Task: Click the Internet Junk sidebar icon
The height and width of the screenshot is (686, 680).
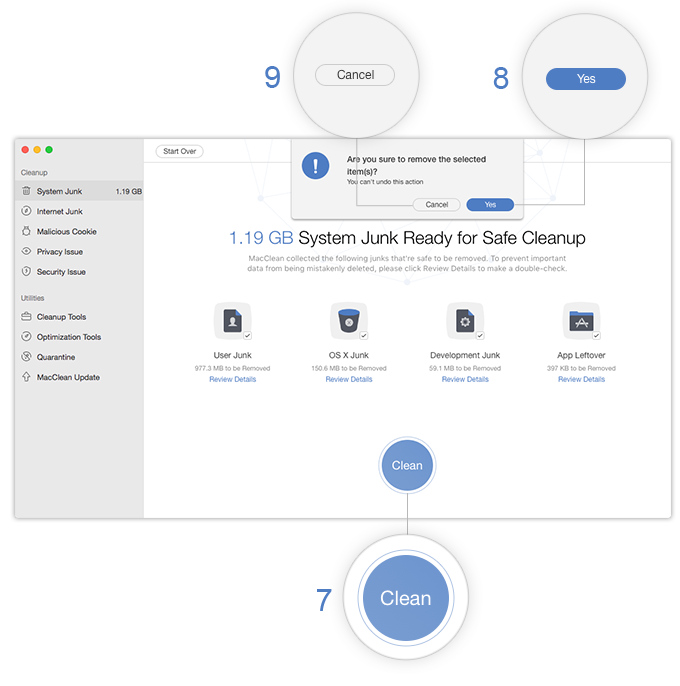Action: coord(27,211)
